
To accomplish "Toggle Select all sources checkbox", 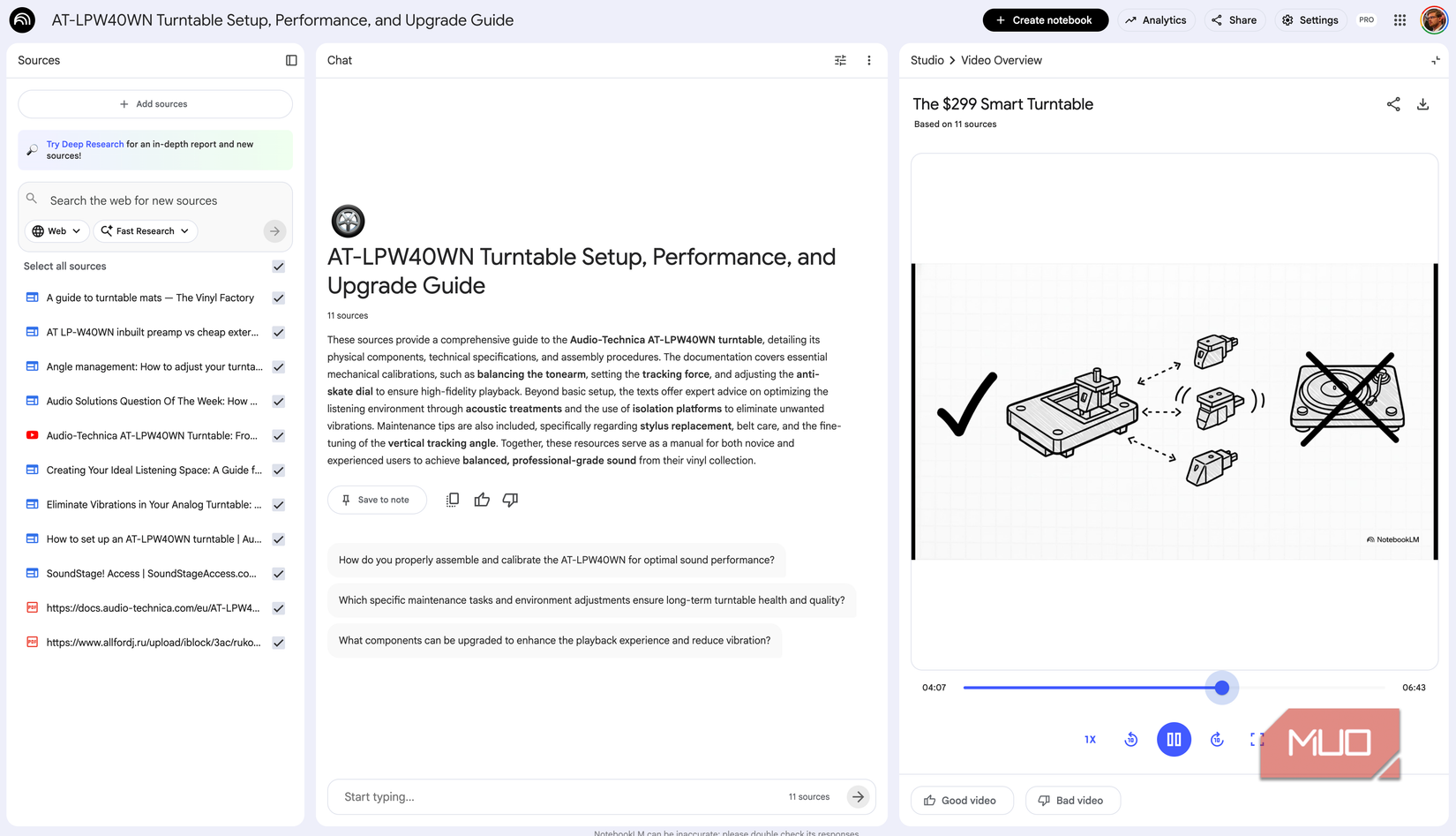I will click(279, 267).
